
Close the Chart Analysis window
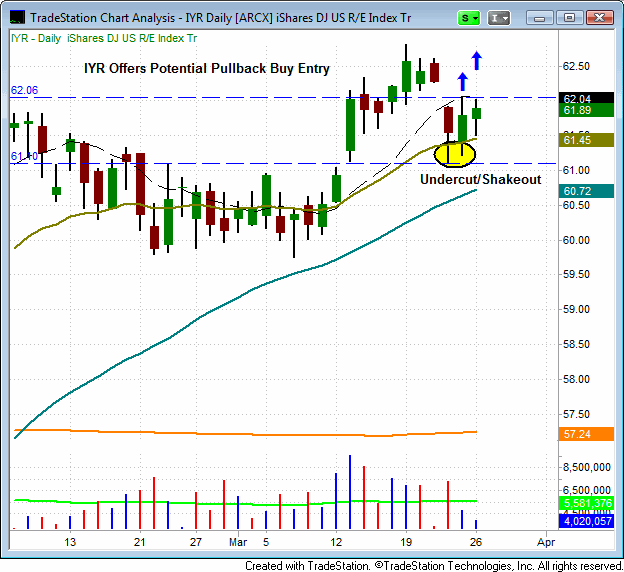point(598,17)
